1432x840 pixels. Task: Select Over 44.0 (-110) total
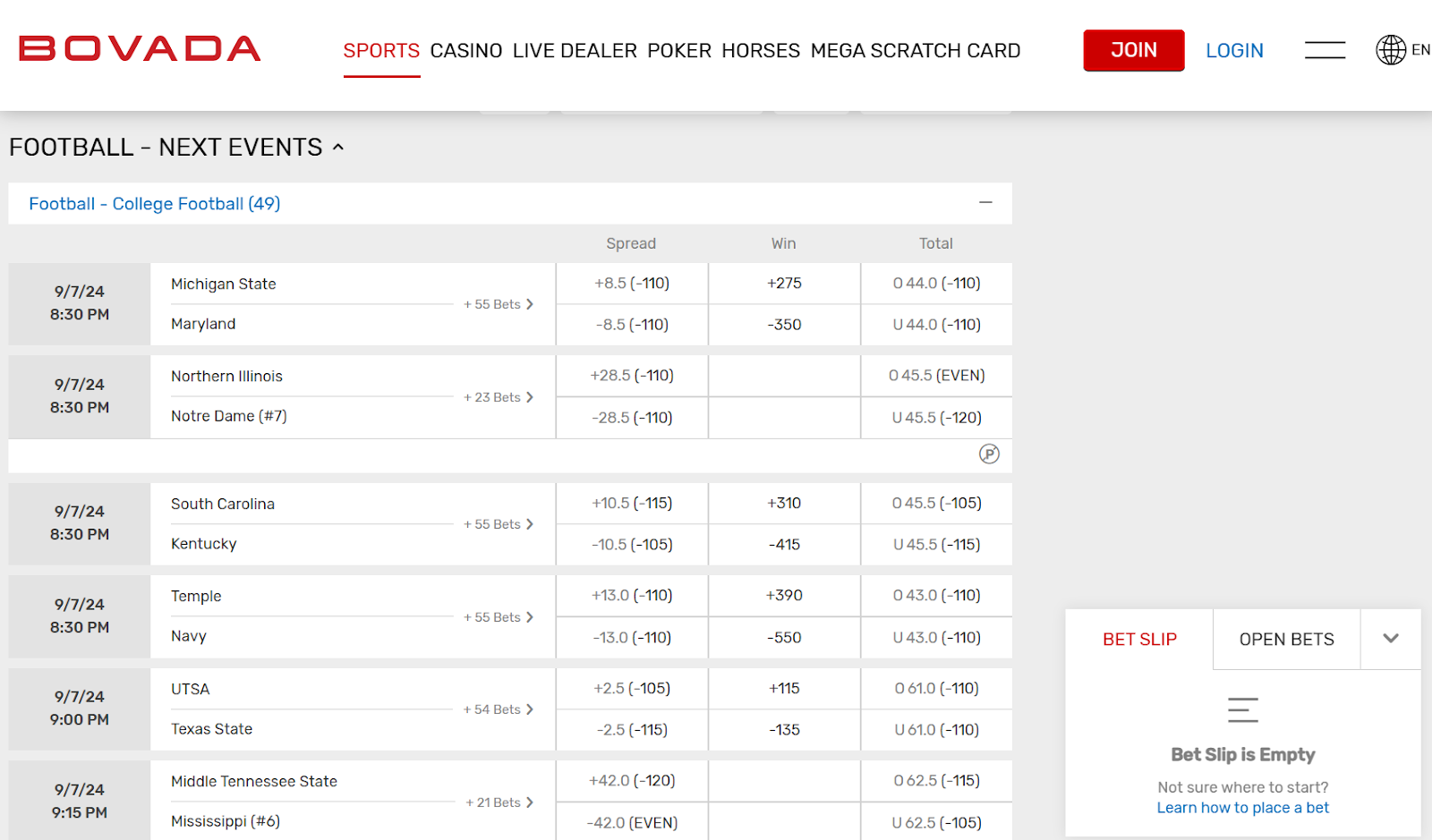pyautogui.click(x=937, y=284)
